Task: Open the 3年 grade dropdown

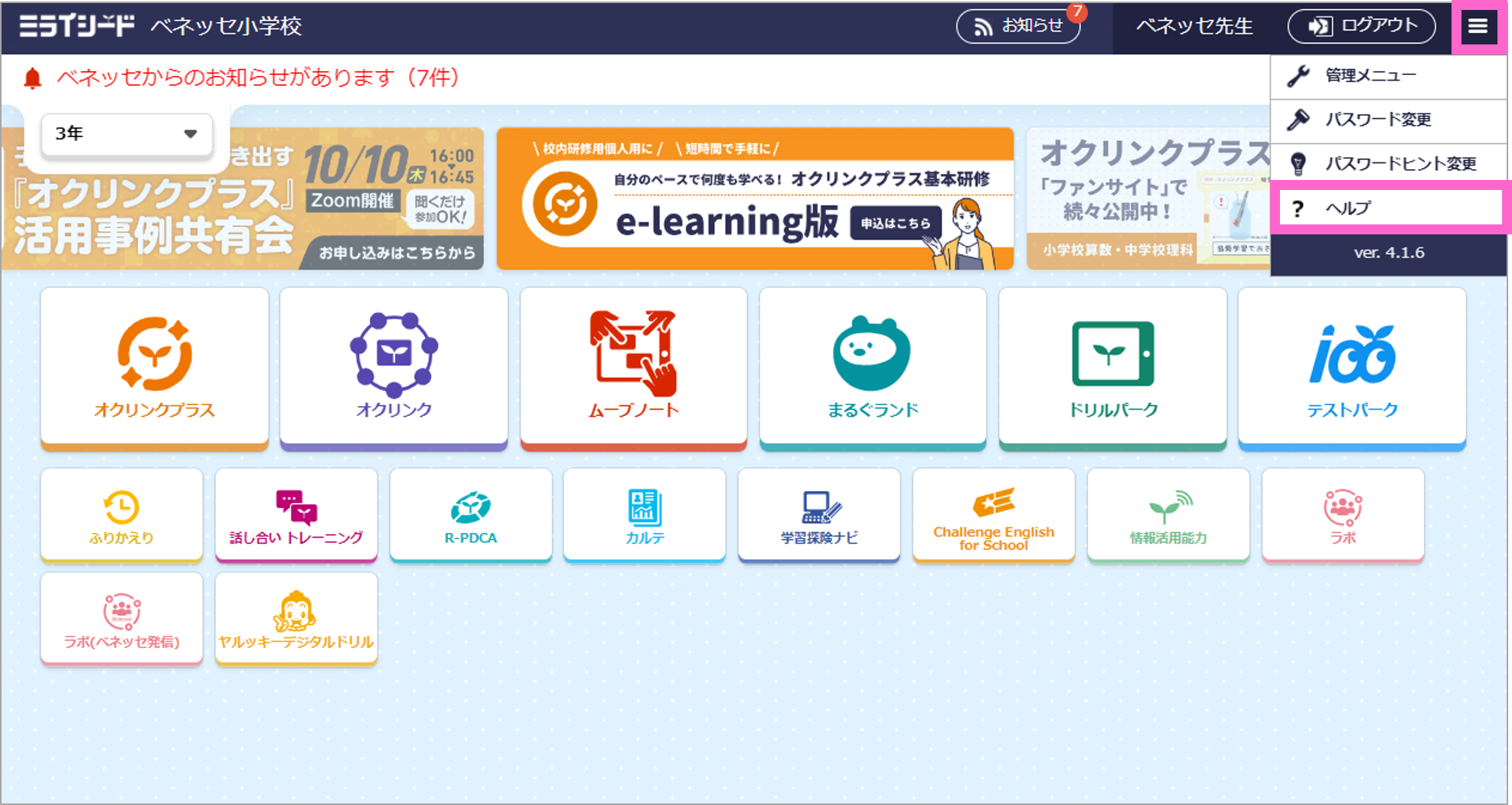Action: 126,134
